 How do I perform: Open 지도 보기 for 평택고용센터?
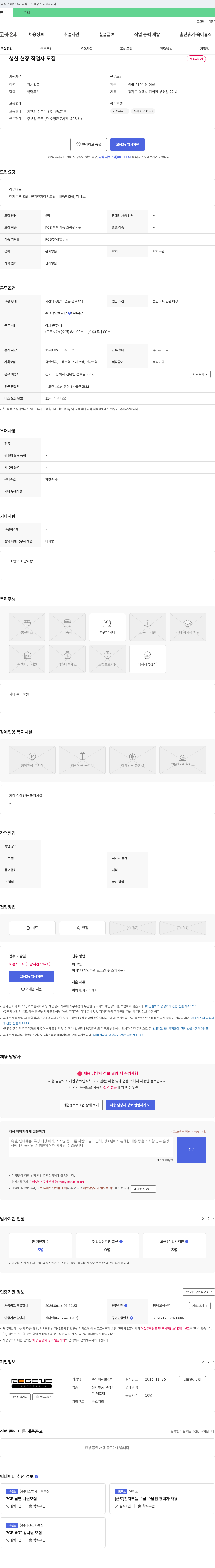coord(200,1306)
